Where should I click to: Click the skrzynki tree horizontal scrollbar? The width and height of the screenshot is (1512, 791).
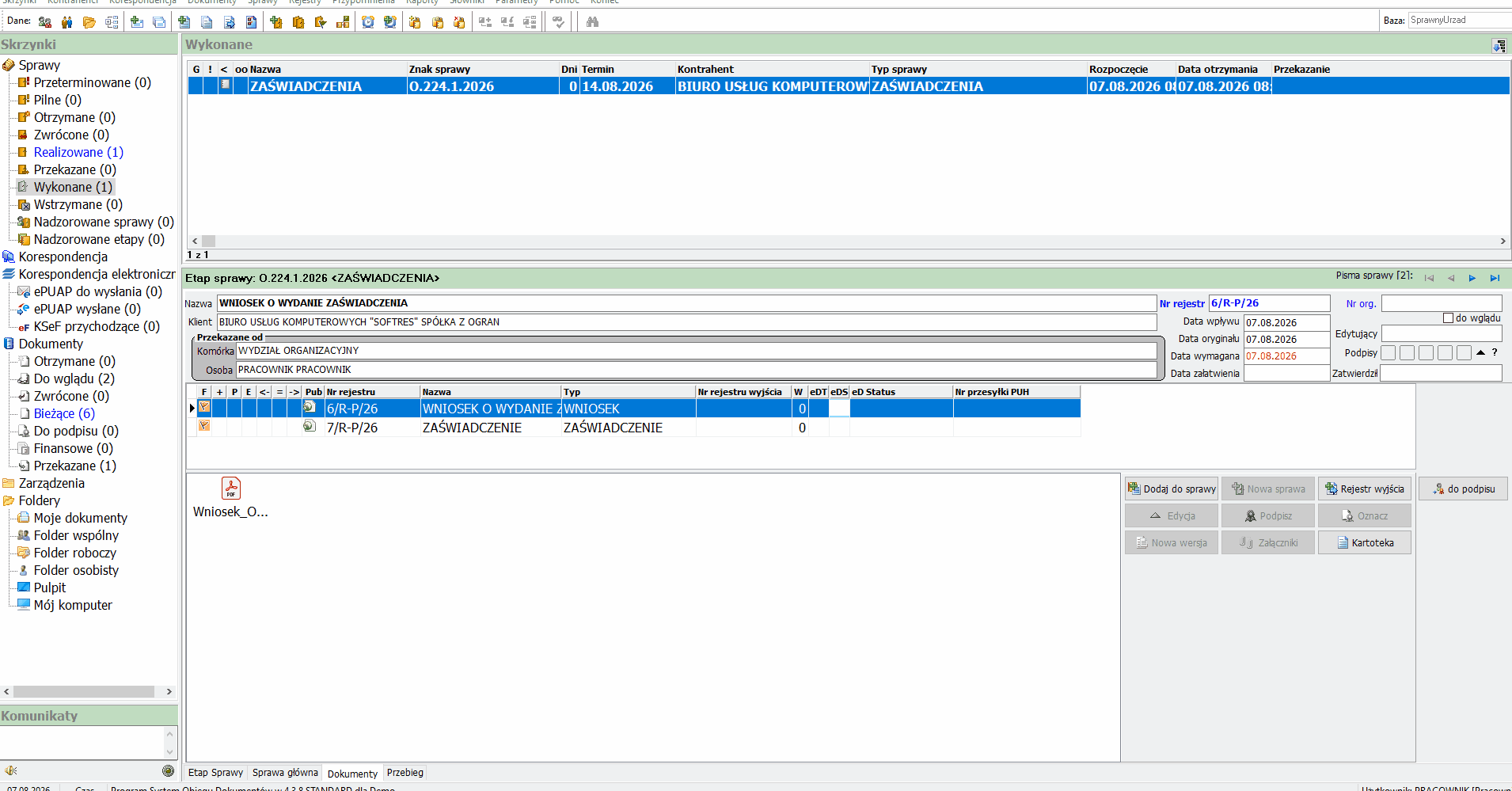tap(84, 691)
